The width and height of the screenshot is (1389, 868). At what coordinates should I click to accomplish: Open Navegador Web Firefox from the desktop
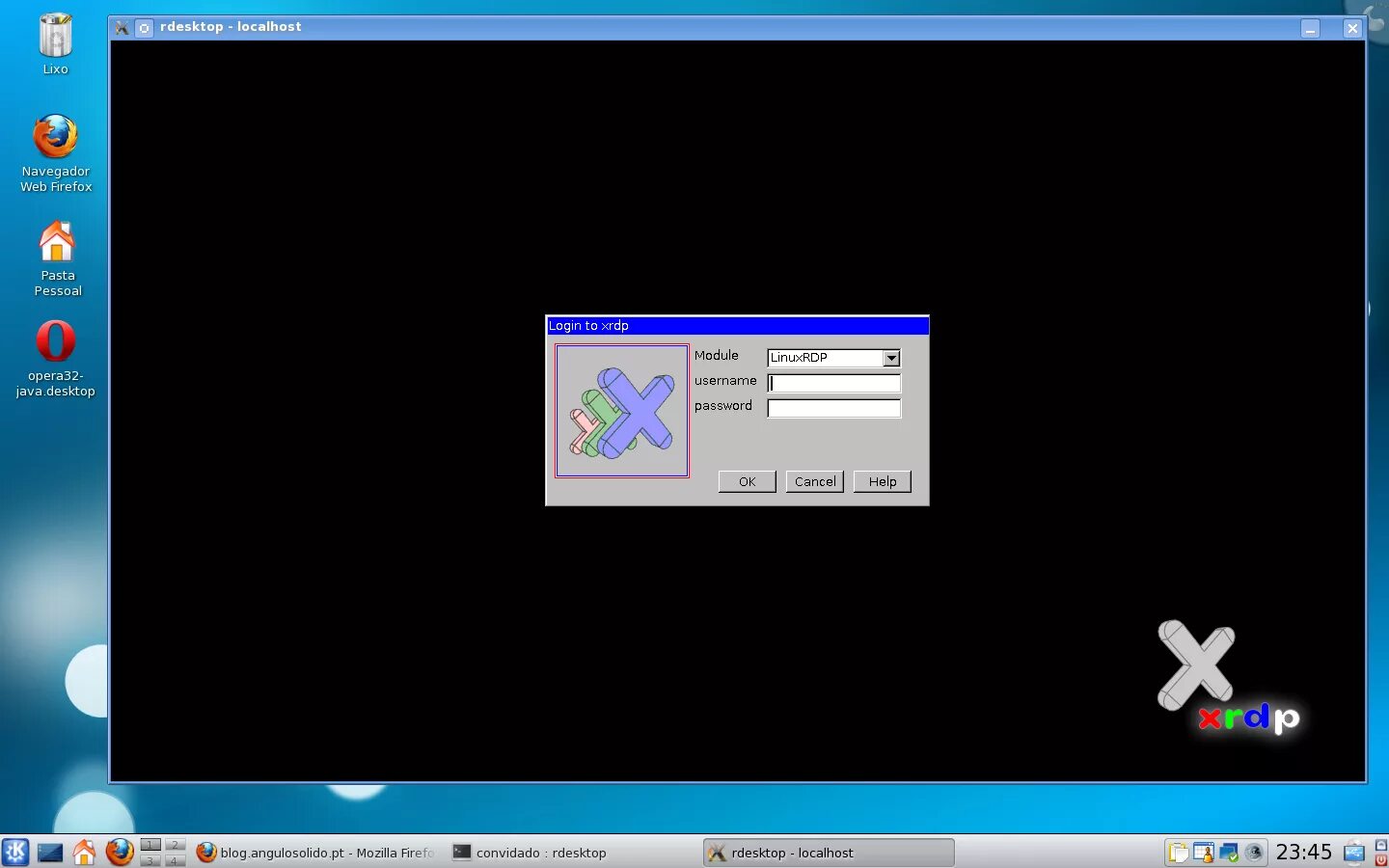pos(55,135)
